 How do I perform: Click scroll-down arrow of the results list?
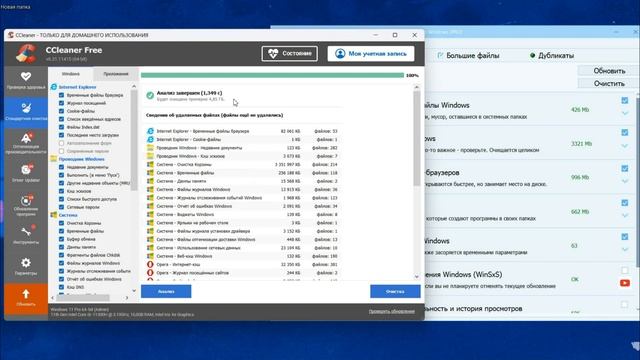(x=416, y=276)
